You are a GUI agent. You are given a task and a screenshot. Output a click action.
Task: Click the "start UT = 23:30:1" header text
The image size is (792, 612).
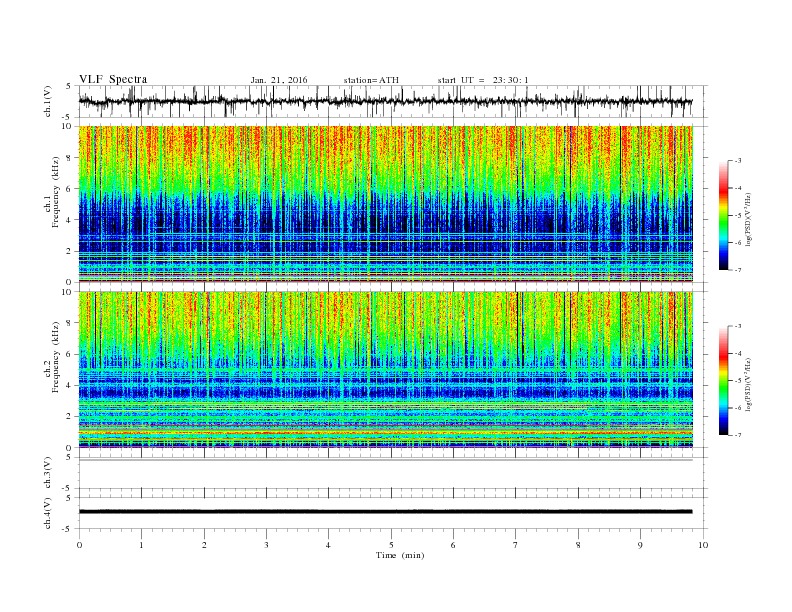coord(483,80)
